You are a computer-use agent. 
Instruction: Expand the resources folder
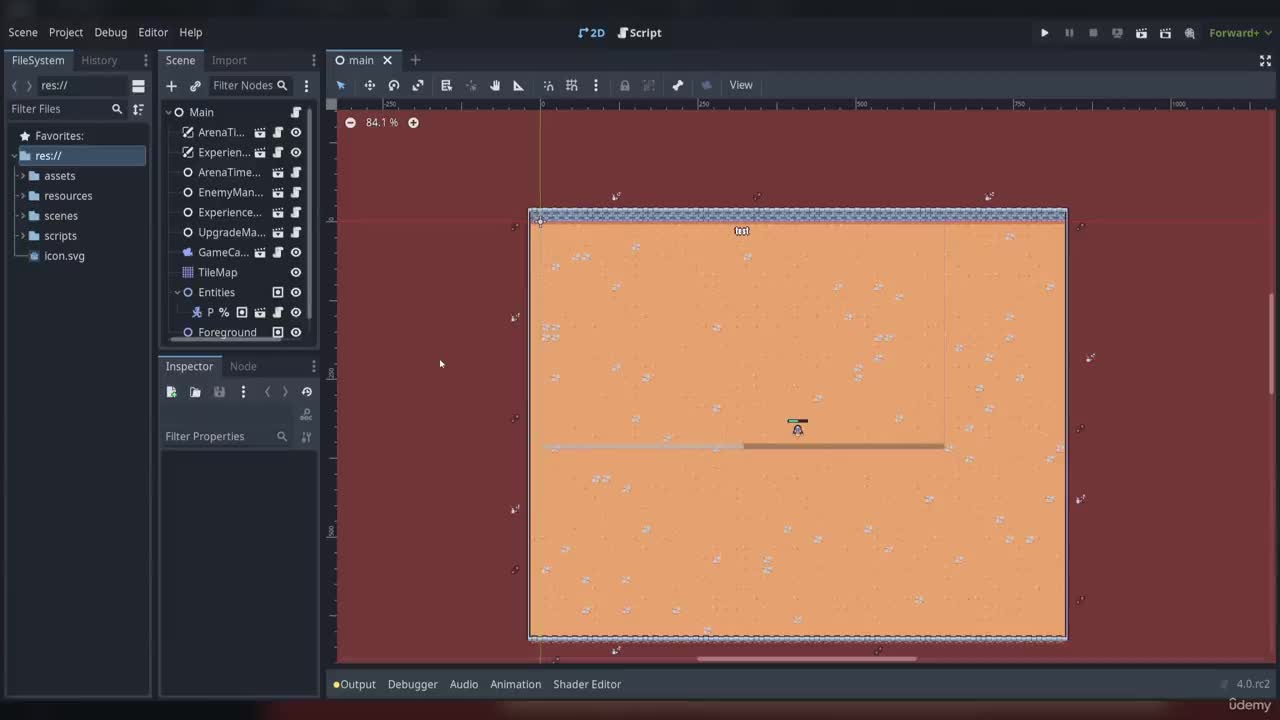point(22,196)
